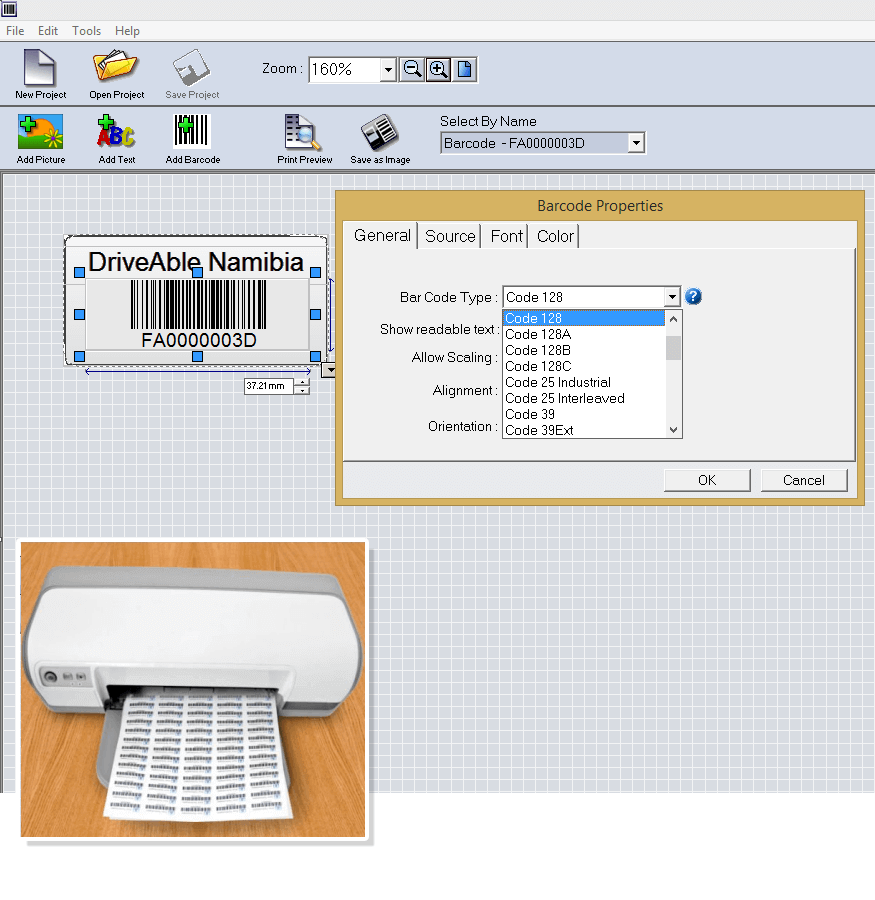The image size is (875, 900).
Task: Expand the Zoom percentage dropdown
Action: tap(388, 70)
